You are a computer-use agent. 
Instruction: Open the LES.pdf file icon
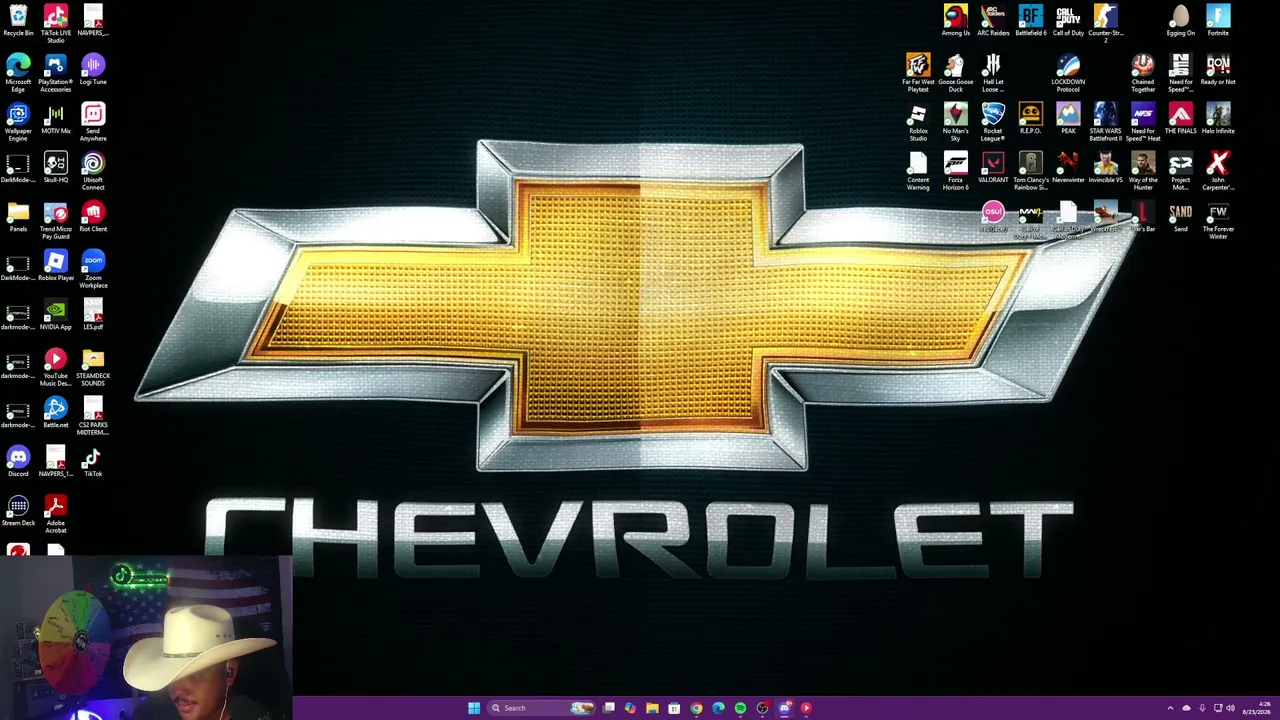point(93,314)
